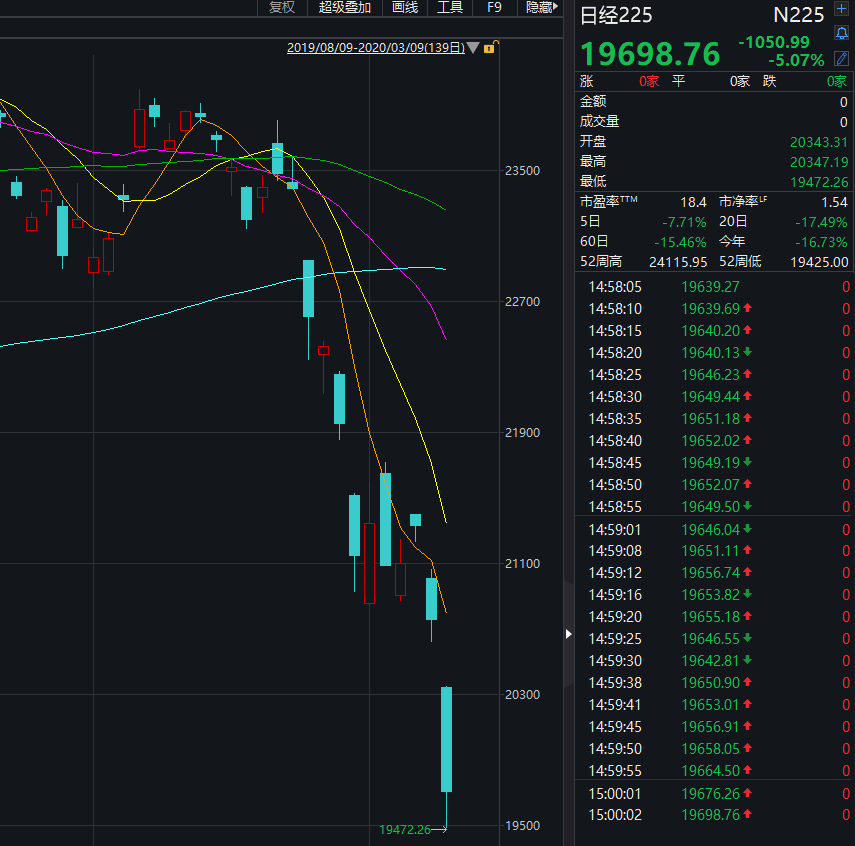Click the pencil note icon
The image size is (855, 846).
(841, 58)
